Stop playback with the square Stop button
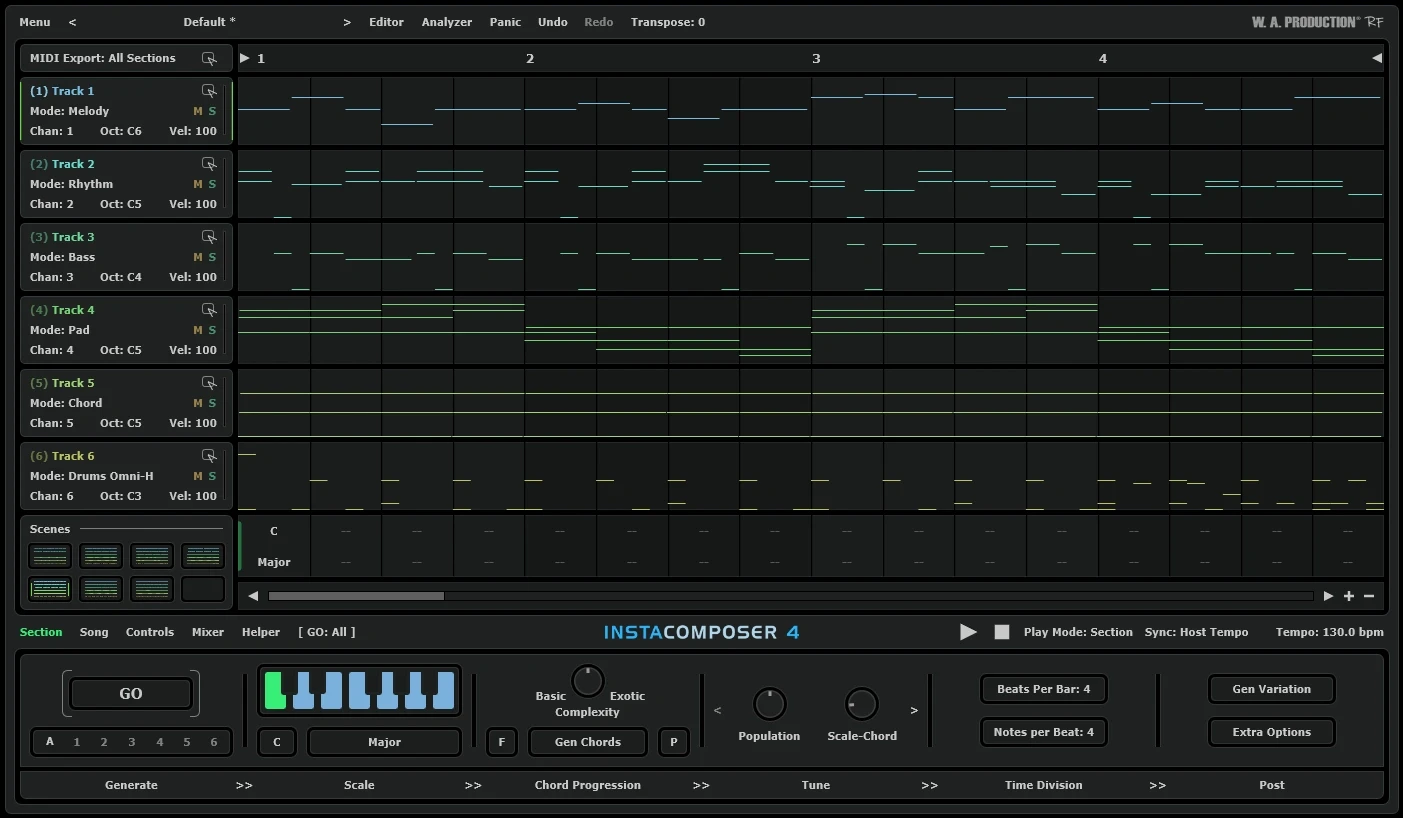This screenshot has height=818, width=1403. (x=1002, y=632)
